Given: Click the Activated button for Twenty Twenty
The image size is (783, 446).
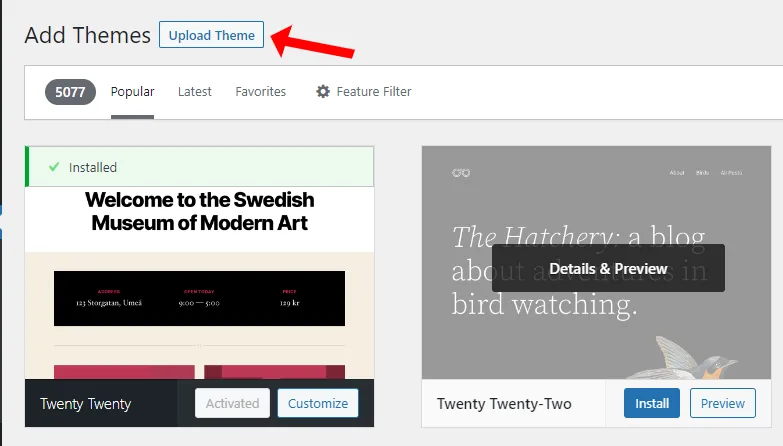Looking at the screenshot, I should pos(233,403).
